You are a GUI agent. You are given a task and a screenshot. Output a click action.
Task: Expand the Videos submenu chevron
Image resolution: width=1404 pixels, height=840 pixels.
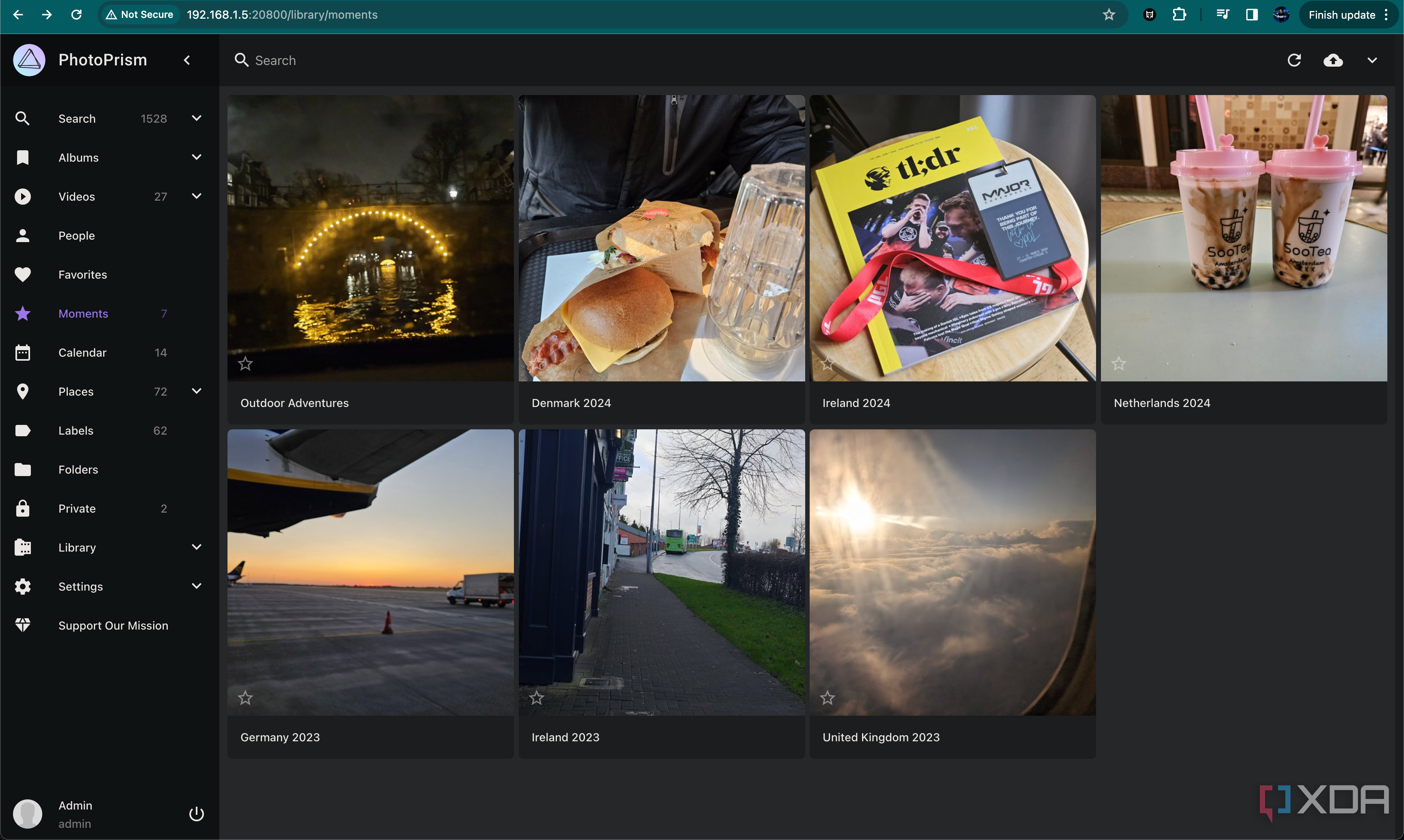(197, 197)
